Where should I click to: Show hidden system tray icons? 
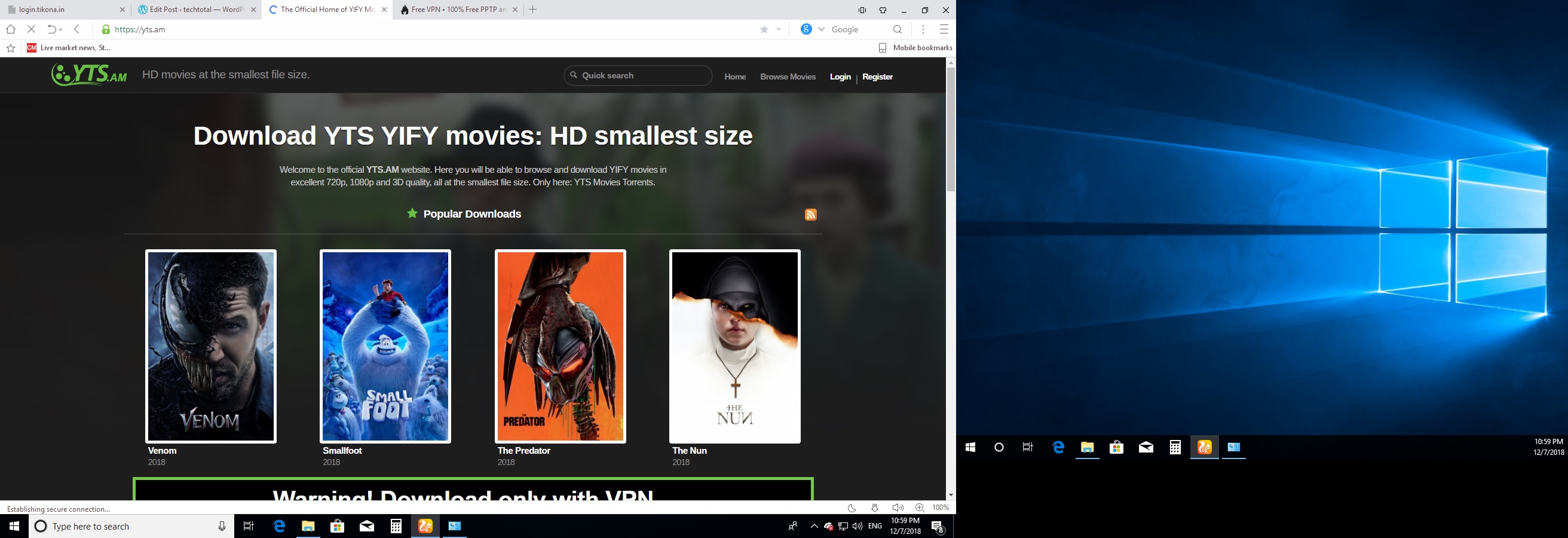click(x=814, y=527)
